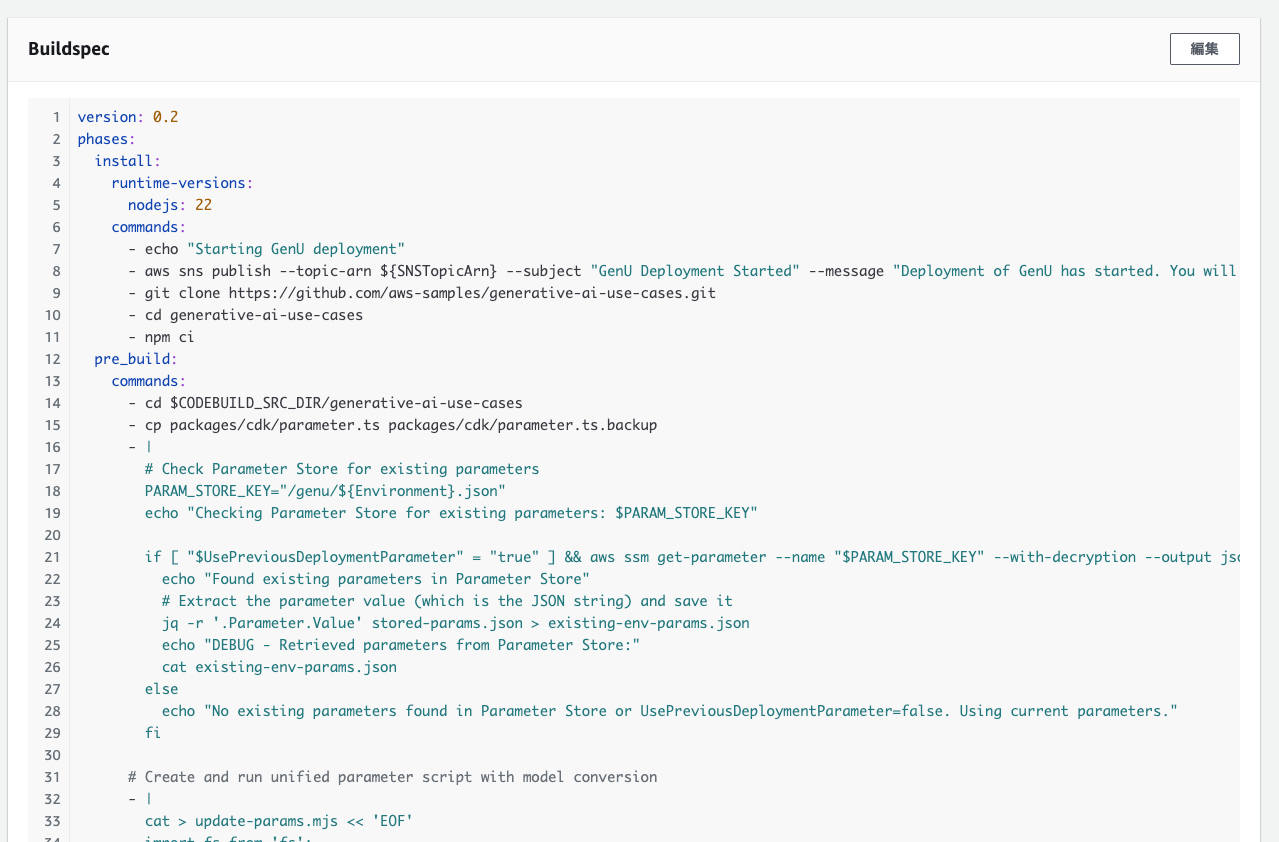The image size is (1279, 842).
Task: Select the pre_build phase key
Action: tap(136, 359)
